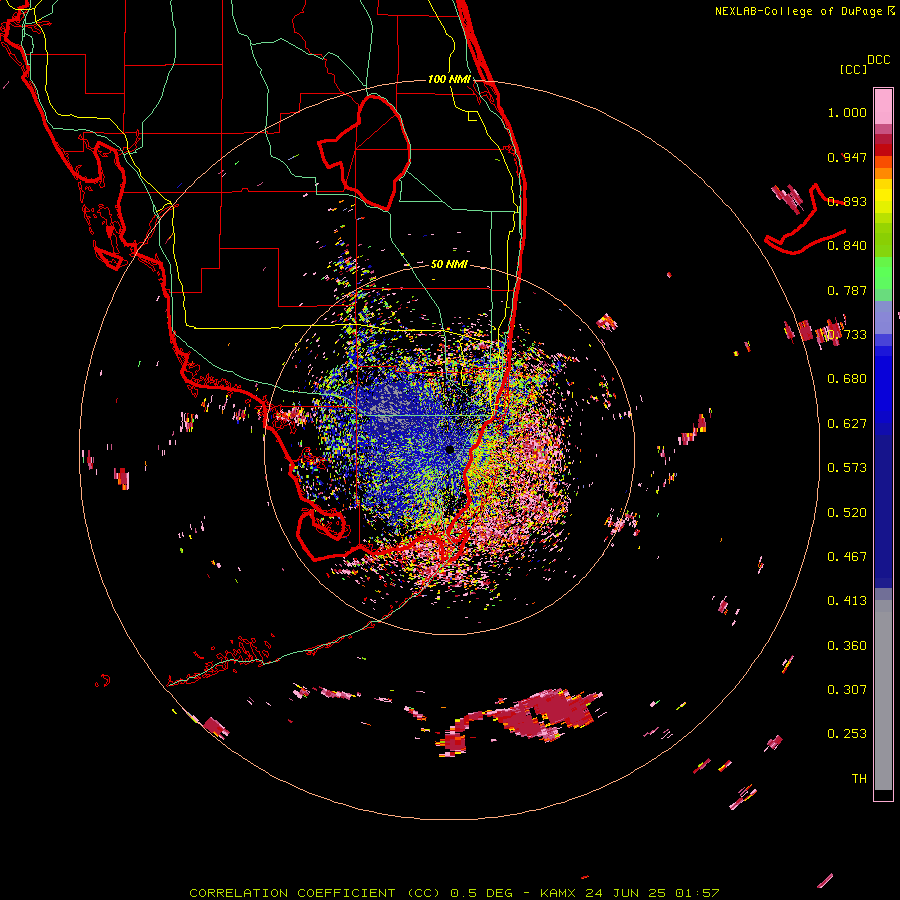
Task: Select the 0.733 scale value
Action: click(x=847, y=335)
